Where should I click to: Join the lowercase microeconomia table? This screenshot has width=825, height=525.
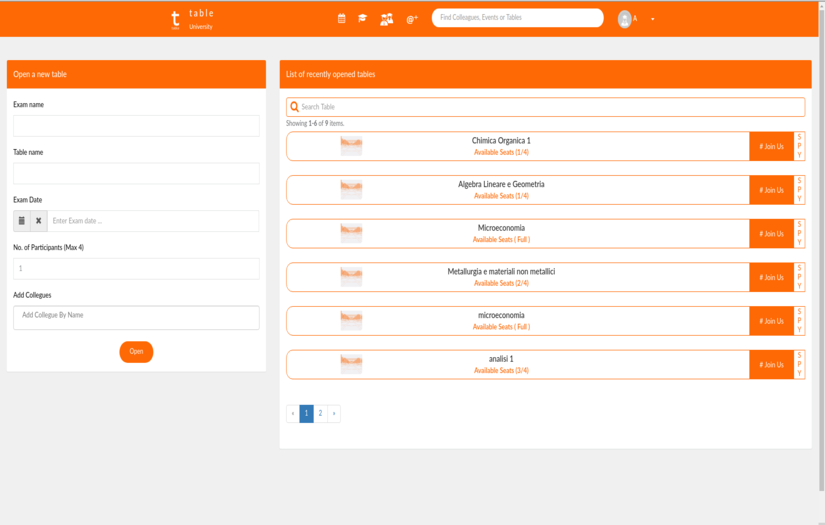click(x=771, y=321)
